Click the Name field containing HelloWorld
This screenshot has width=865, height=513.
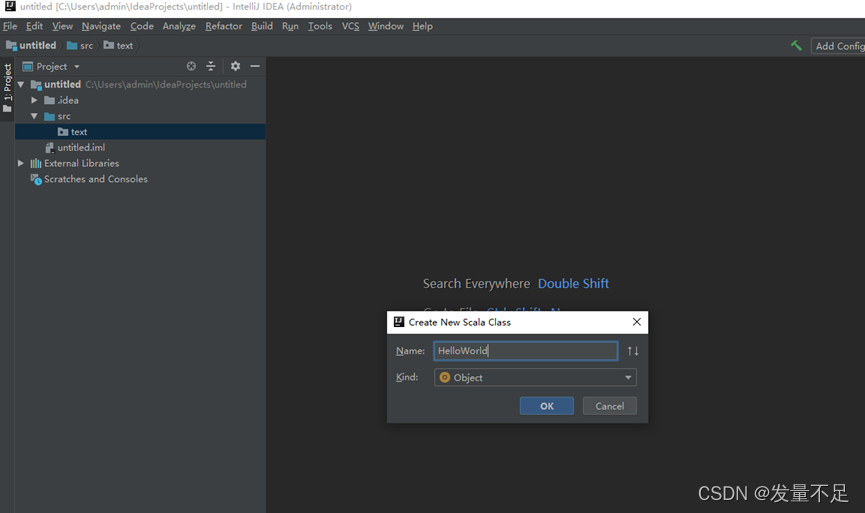526,351
